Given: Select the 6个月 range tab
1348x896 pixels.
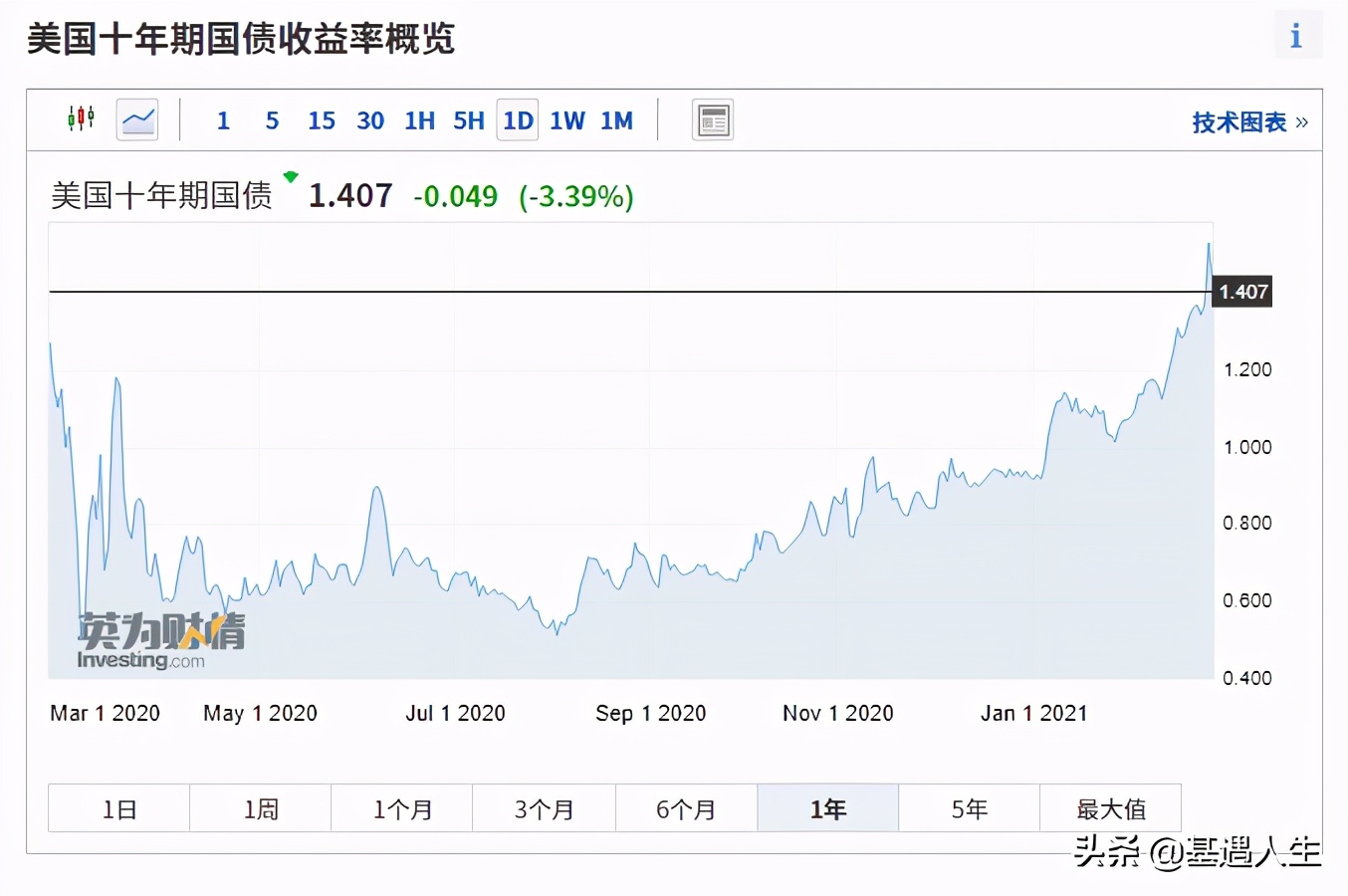Looking at the screenshot, I should (x=685, y=808).
